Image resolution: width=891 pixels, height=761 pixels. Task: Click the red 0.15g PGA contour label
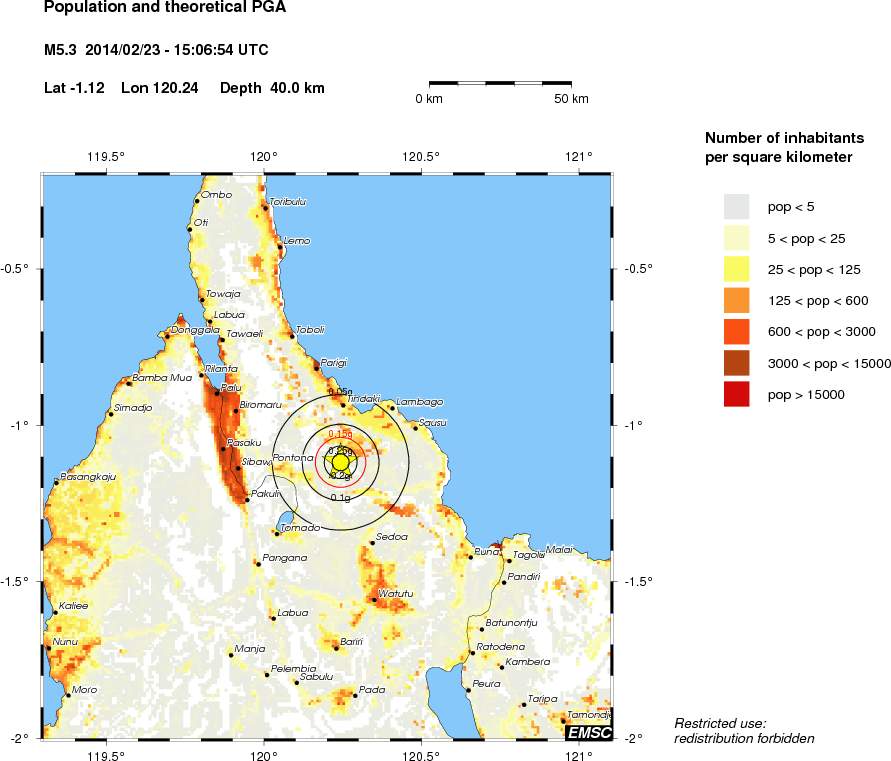click(x=340, y=434)
